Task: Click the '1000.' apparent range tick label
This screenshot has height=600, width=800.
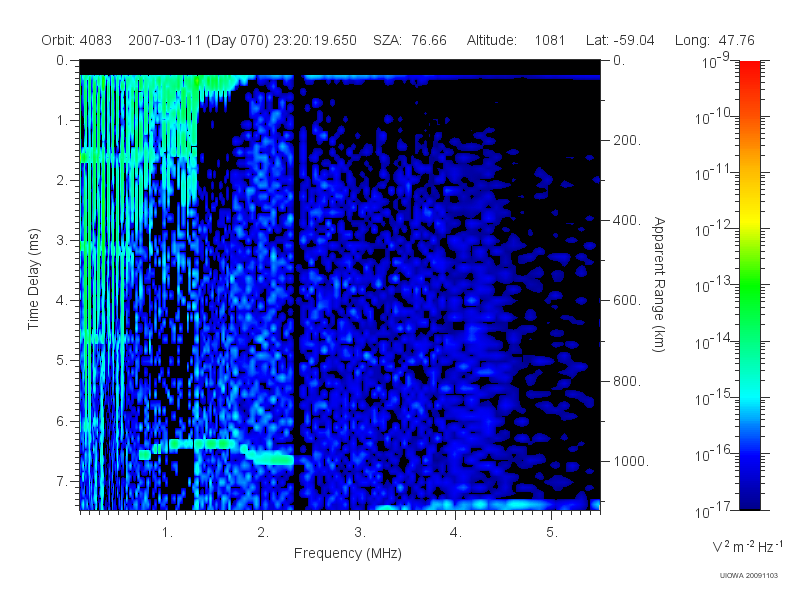Action: [631, 461]
